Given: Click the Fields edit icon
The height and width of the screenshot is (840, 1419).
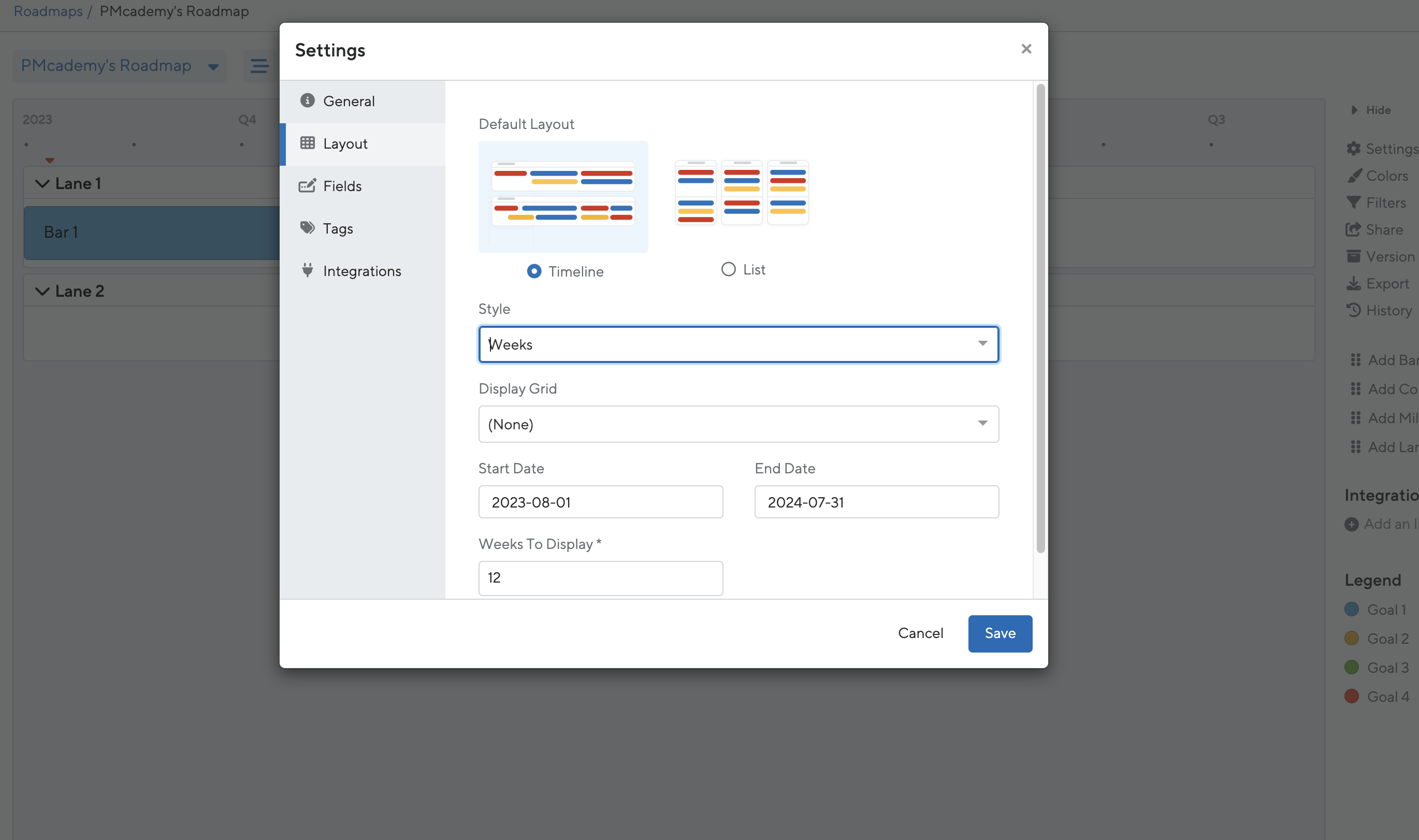Looking at the screenshot, I should pos(307,186).
